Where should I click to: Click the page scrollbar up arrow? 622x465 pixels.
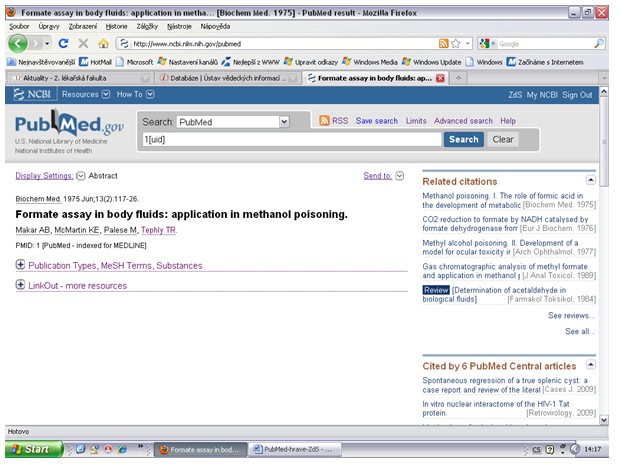604,92
